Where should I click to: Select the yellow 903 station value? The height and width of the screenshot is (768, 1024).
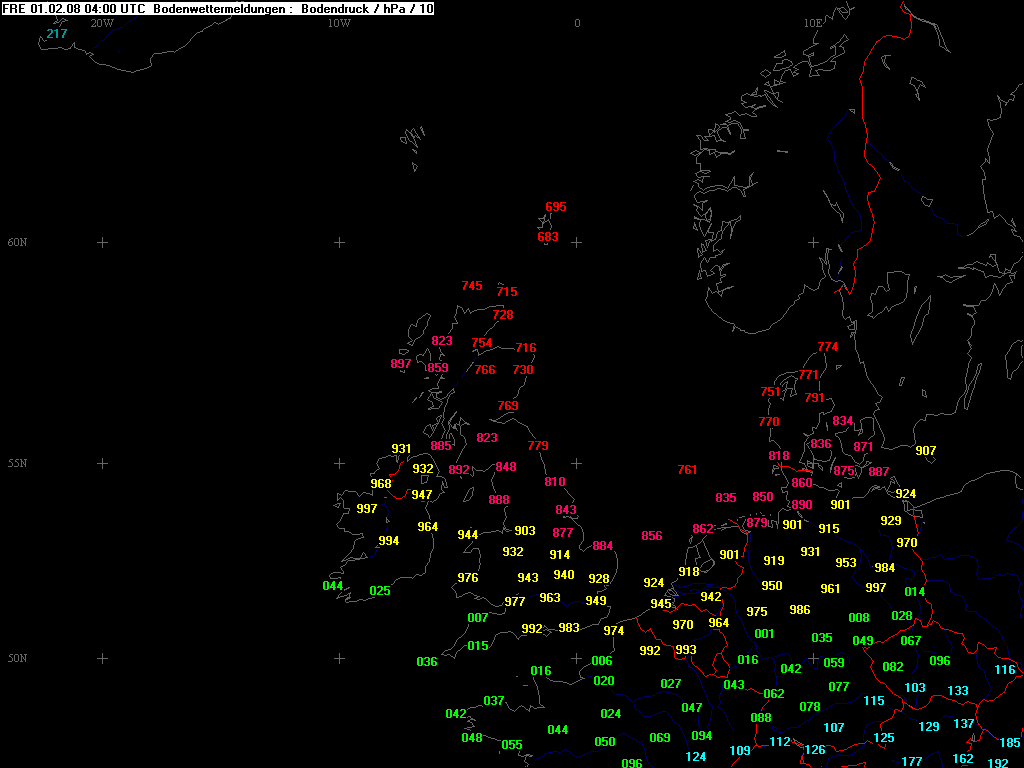coord(525,531)
